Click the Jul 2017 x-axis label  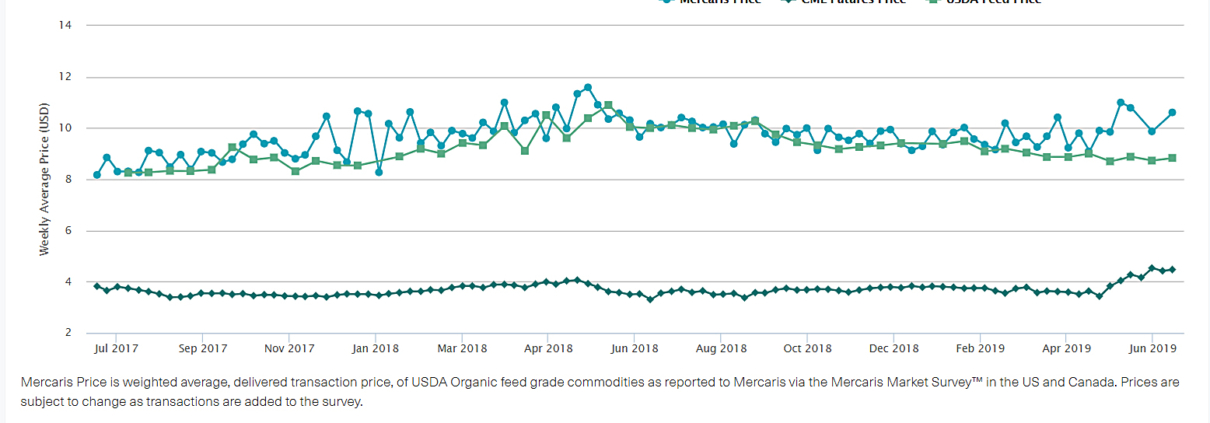pos(117,349)
